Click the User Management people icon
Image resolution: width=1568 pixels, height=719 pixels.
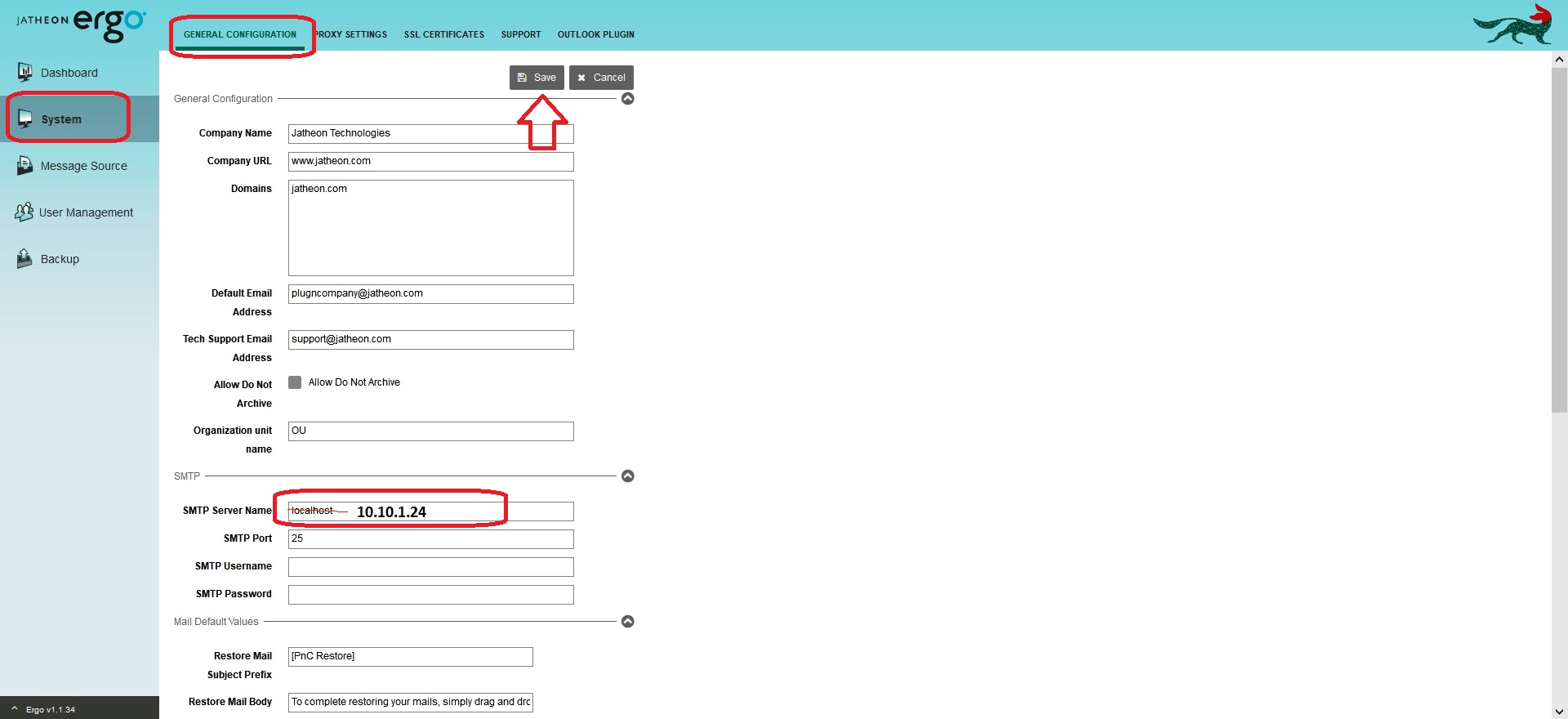point(24,212)
